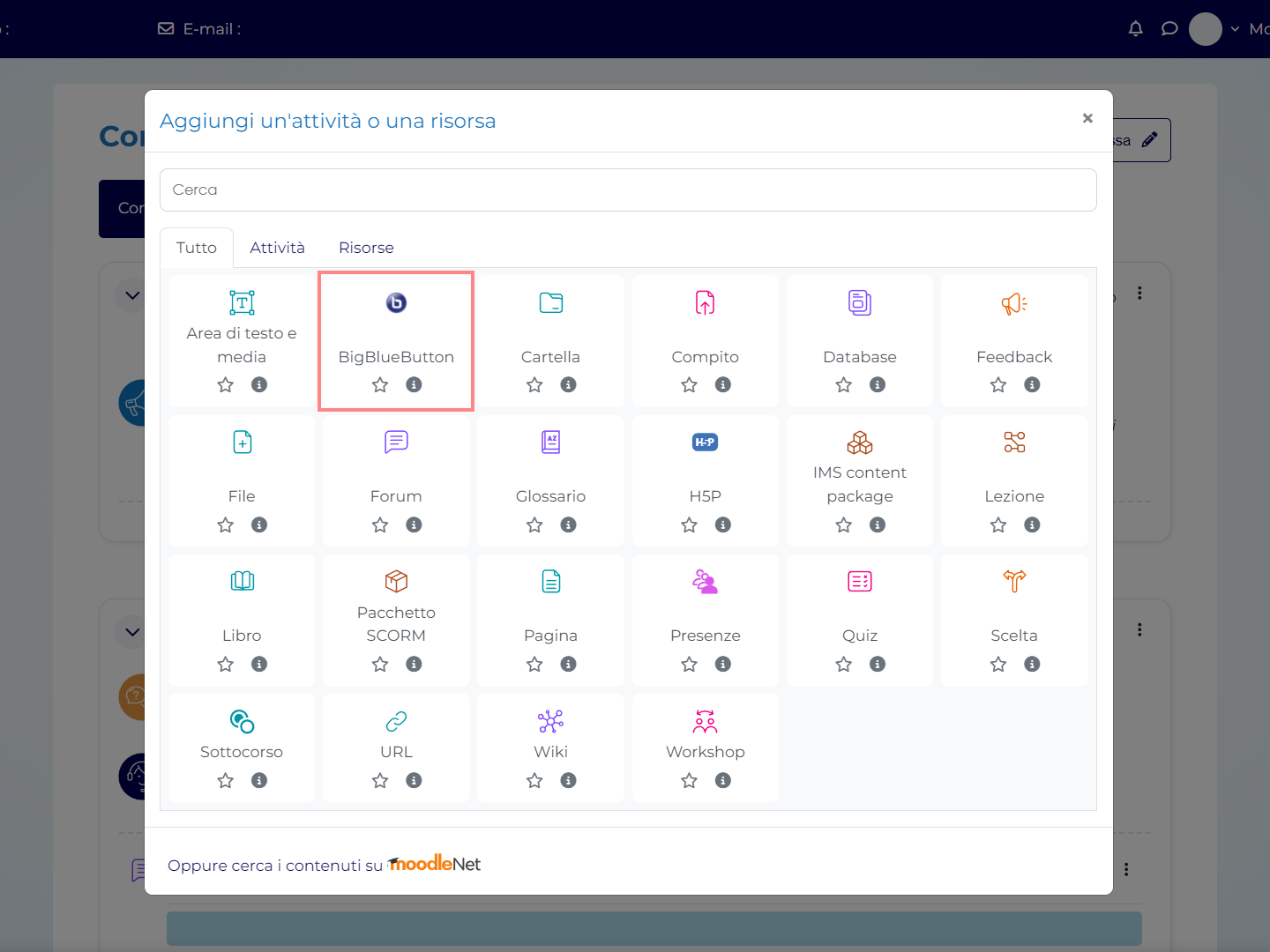The image size is (1270, 952).
Task: Close the add activity dialog
Action: pyautogui.click(x=1087, y=118)
